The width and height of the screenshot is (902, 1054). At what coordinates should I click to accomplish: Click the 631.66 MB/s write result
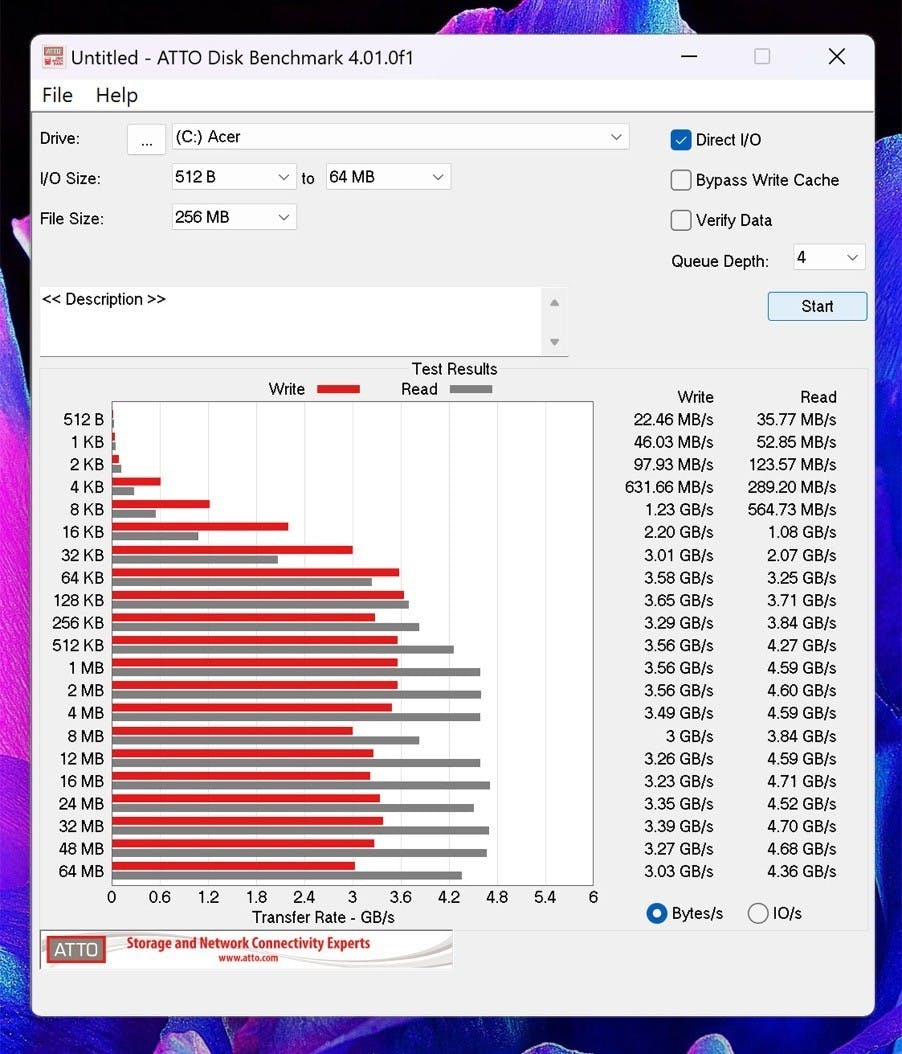tap(669, 487)
